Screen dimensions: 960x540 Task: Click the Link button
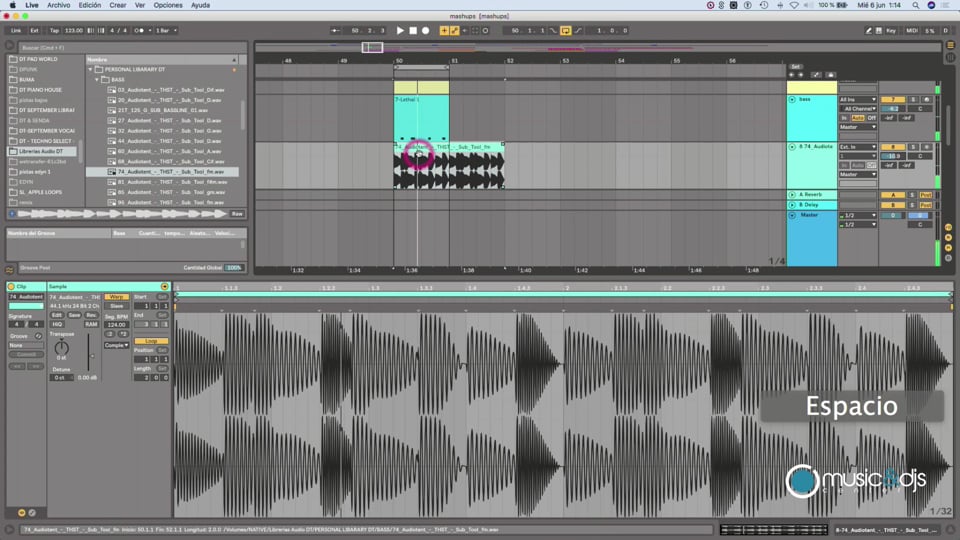pos(16,30)
